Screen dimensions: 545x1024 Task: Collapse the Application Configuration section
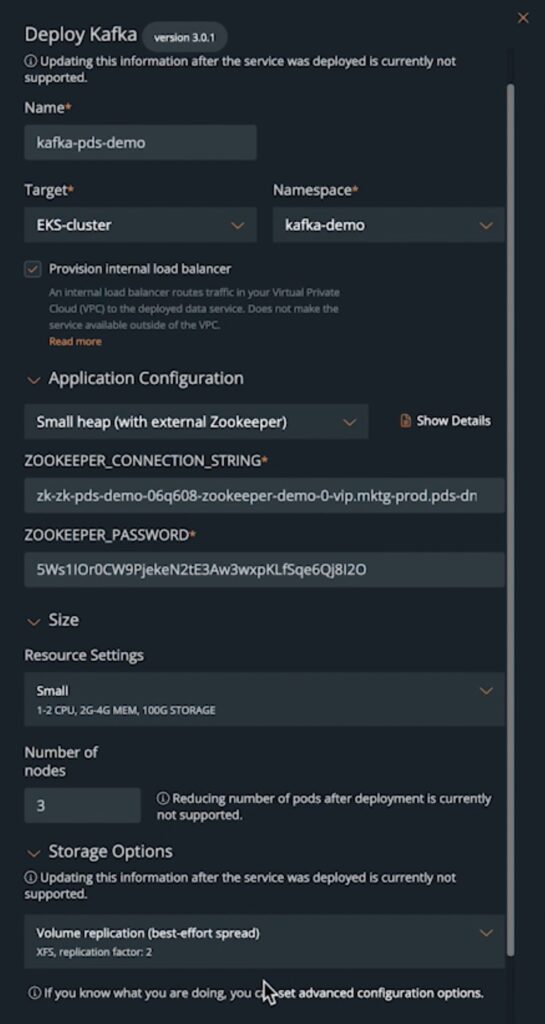tap(33, 380)
